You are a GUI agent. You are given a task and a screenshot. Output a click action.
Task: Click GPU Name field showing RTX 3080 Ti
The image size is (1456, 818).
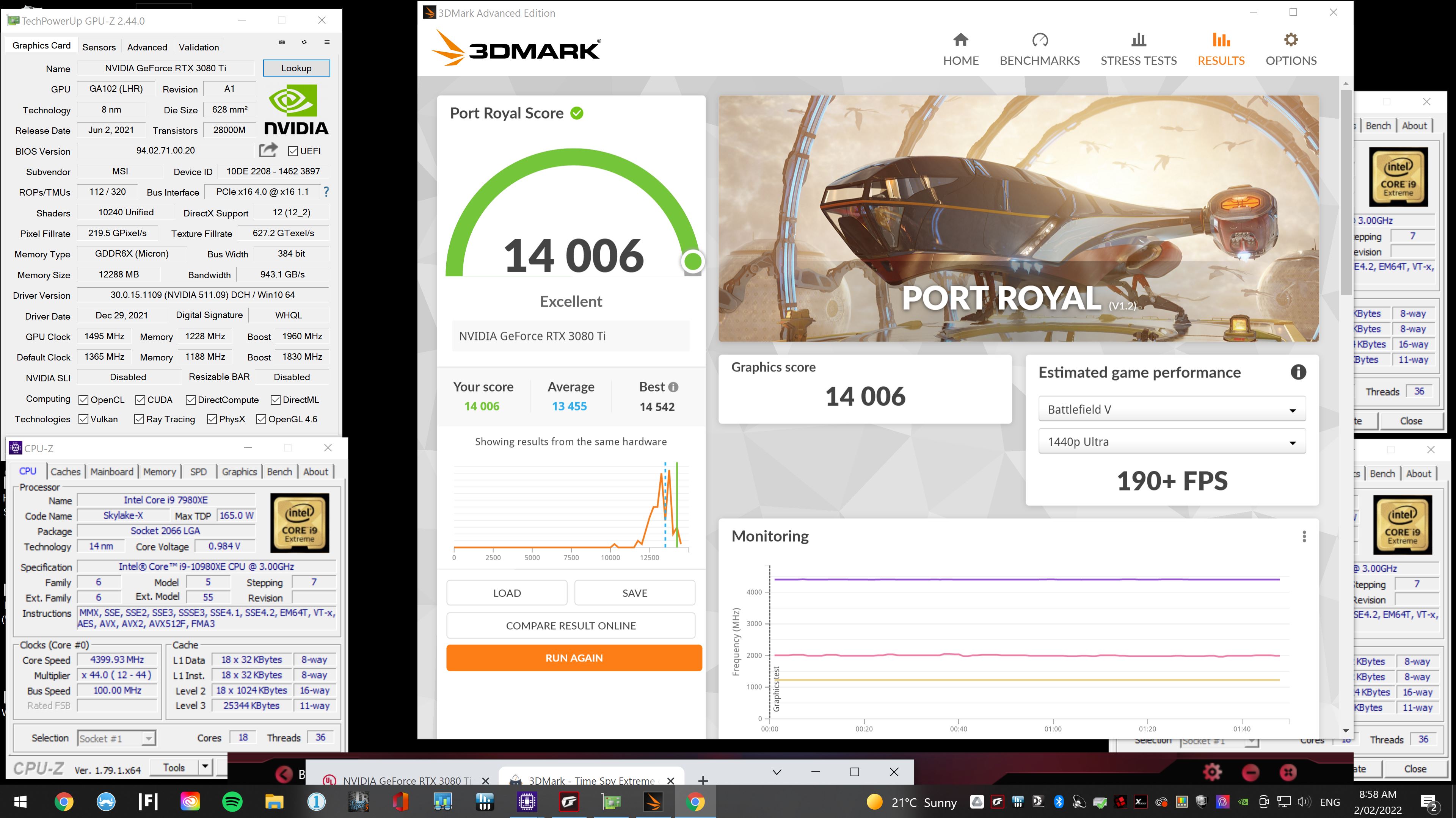(166, 68)
